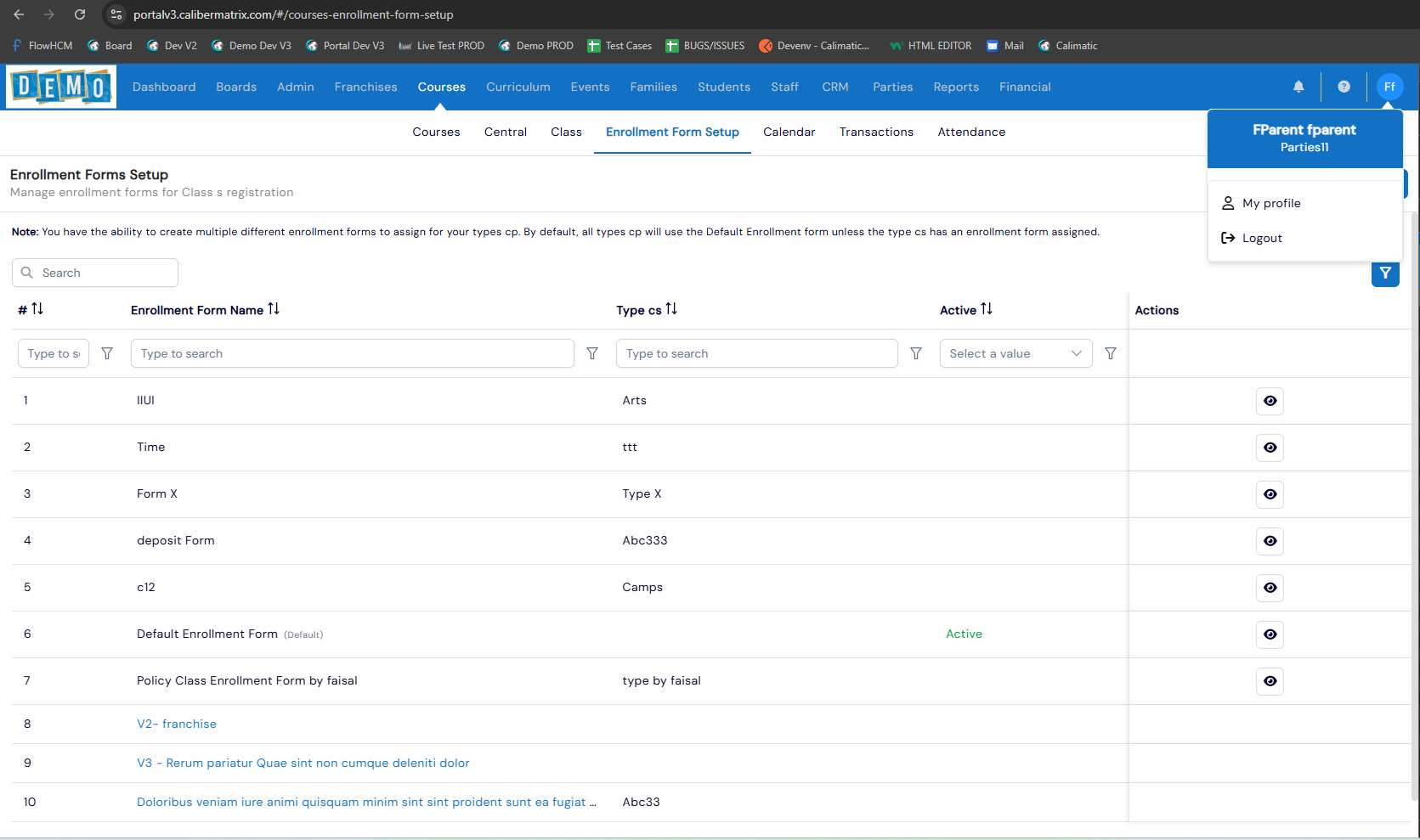Open the help question mark icon
The width and height of the screenshot is (1420, 840).
pyautogui.click(x=1344, y=87)
